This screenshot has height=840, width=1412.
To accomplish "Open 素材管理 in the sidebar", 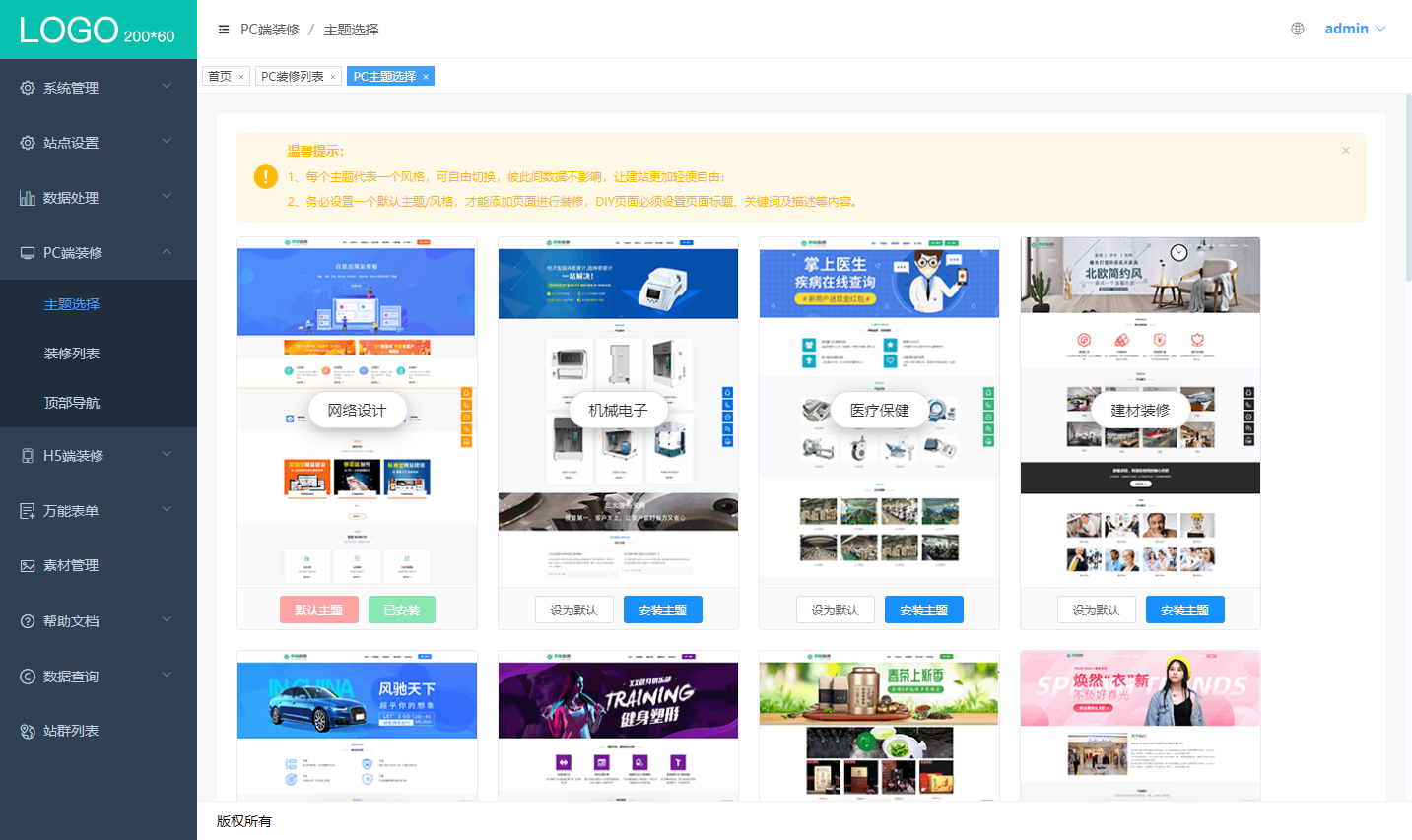I will point(99,566).
